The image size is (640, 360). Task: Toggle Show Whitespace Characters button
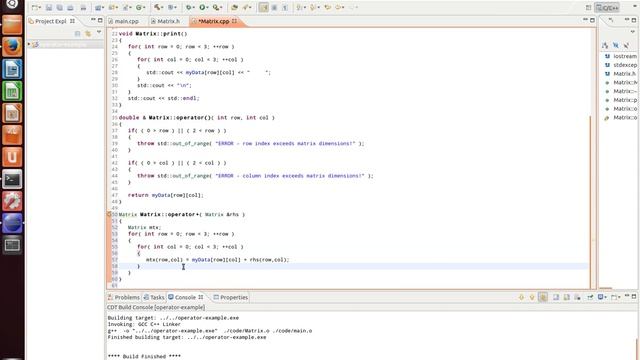[x=285, y=7]
